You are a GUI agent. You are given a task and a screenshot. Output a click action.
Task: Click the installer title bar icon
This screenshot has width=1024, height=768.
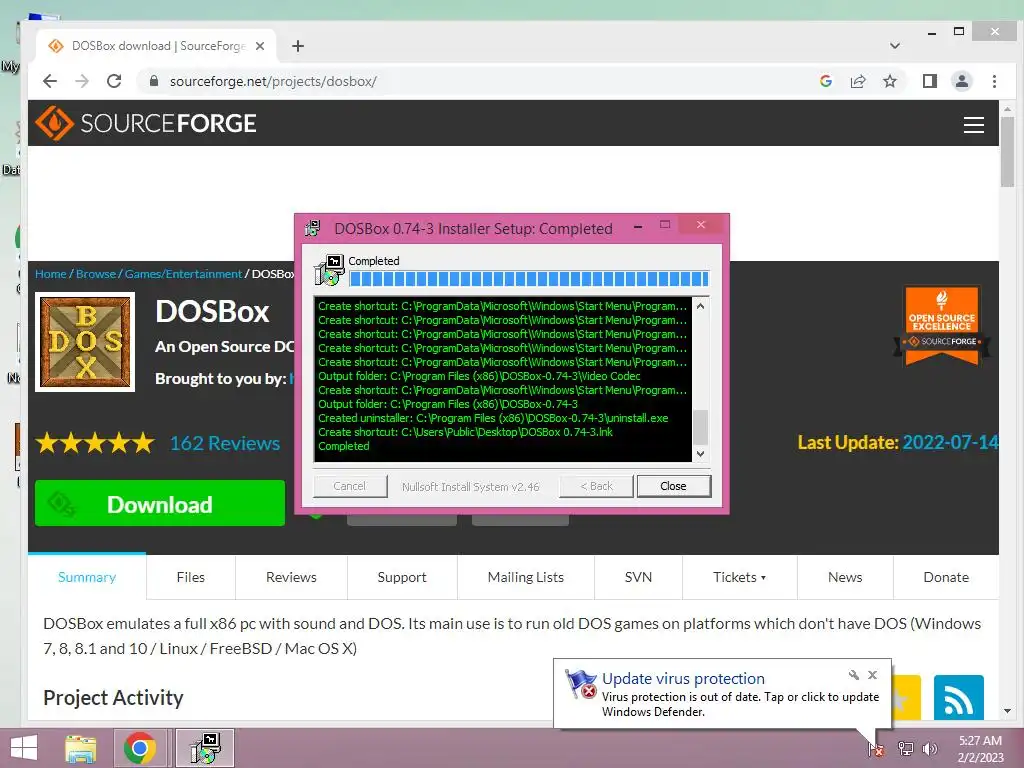pos(313,228)
